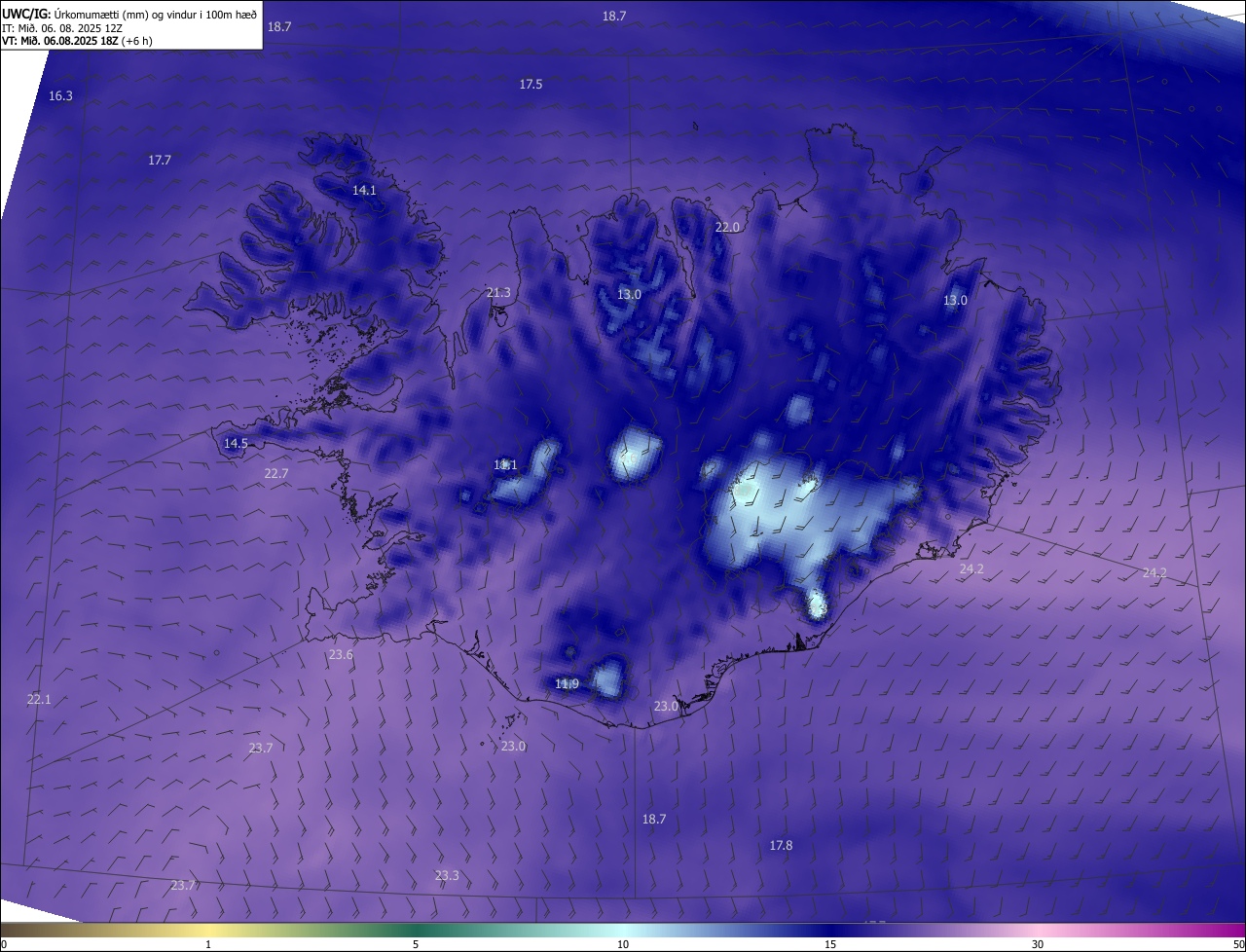Click the 17.7 value label
This screenshot has width=1246, height=952.
(x=160, y=160)
